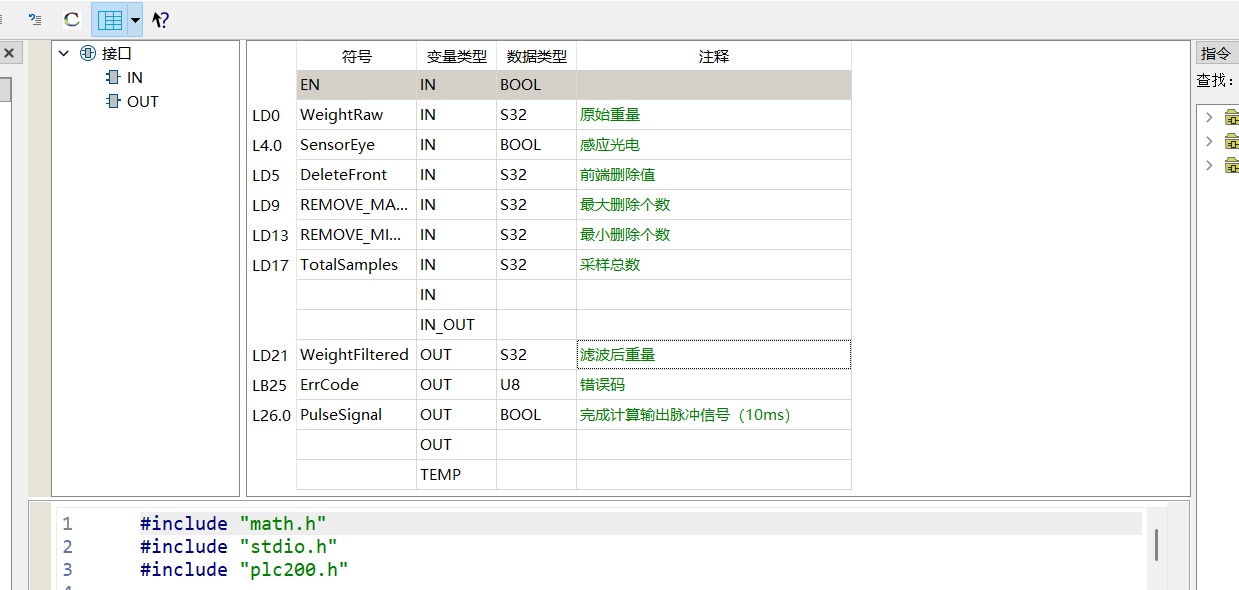
Task: Click the TEMP variable type cell
Action: pos(456,475)
